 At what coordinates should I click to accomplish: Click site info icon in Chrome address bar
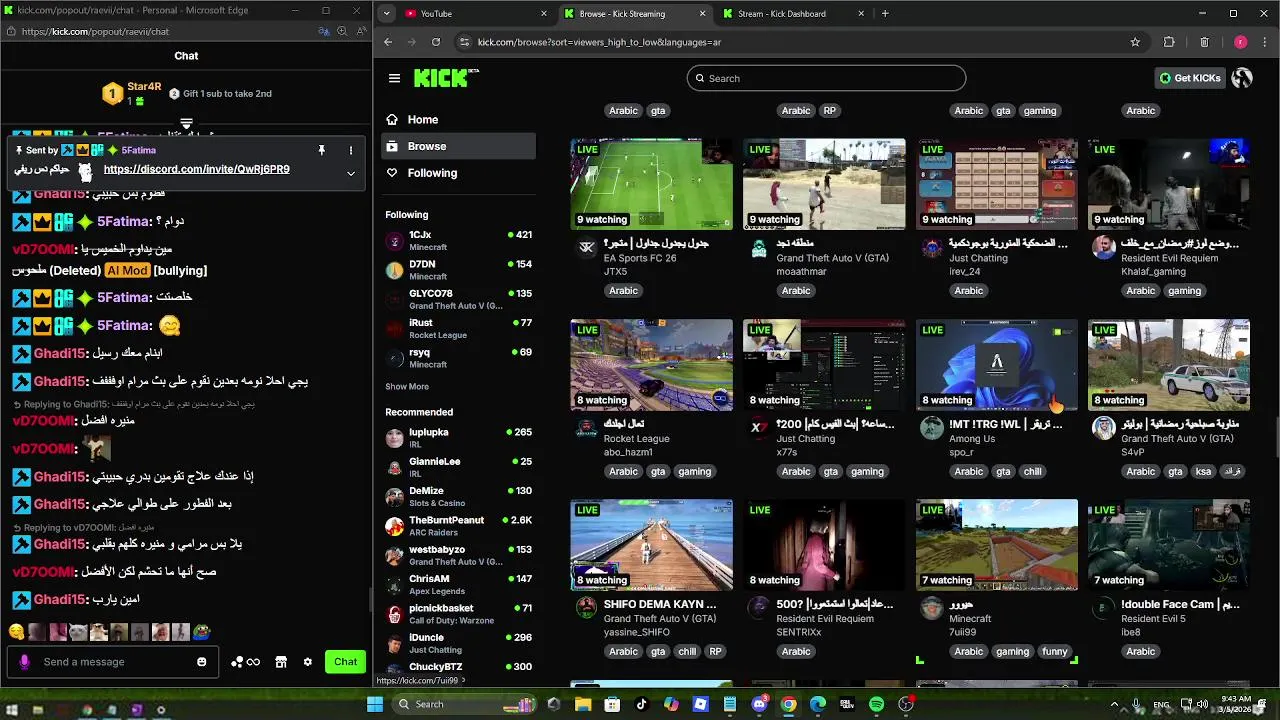click(x=464, y=42)
